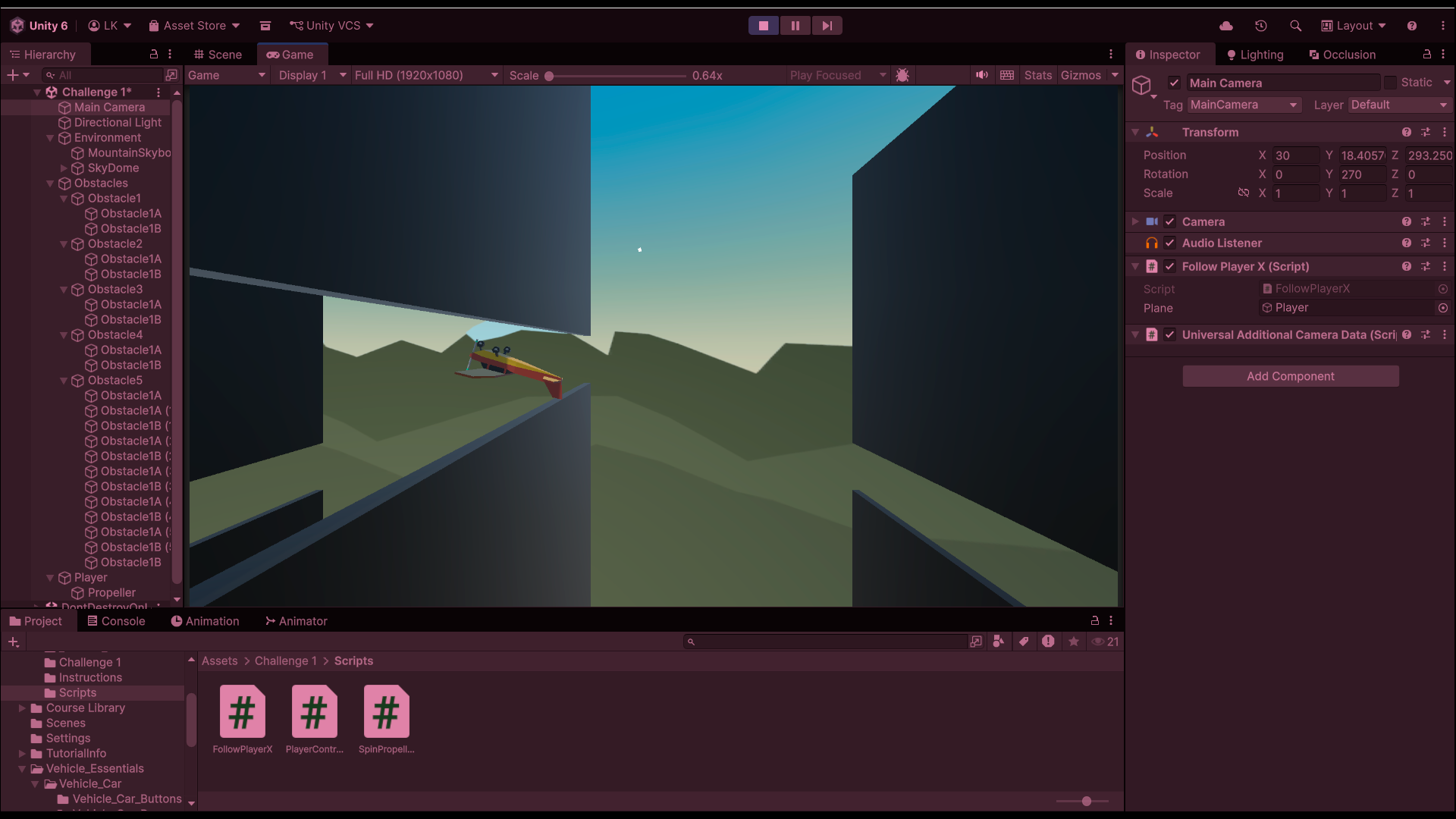Open Unity cloud services icon

point(1226,26)
